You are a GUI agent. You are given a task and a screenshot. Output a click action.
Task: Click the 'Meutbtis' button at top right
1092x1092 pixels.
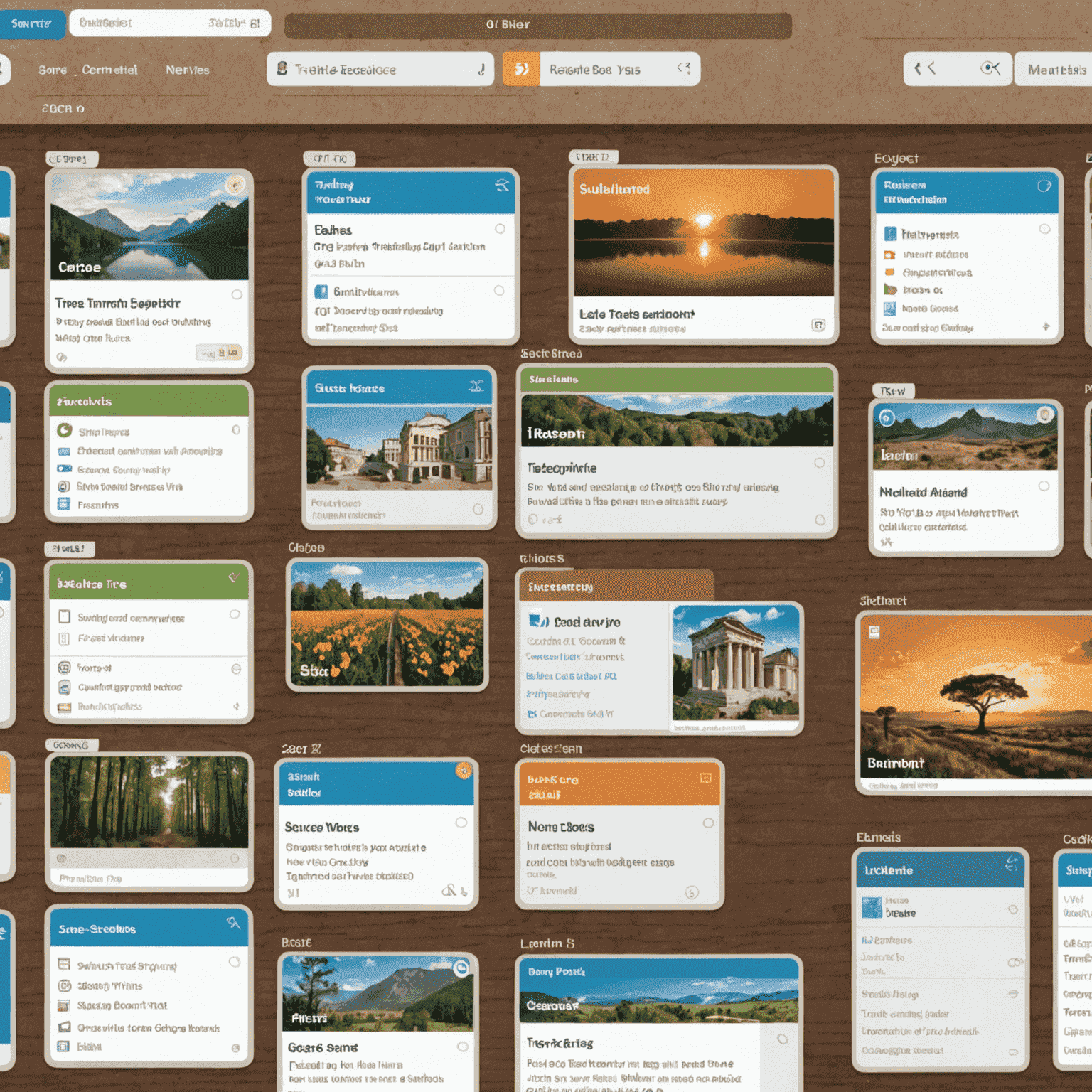pyautogui.click(x=1055, y=69)
